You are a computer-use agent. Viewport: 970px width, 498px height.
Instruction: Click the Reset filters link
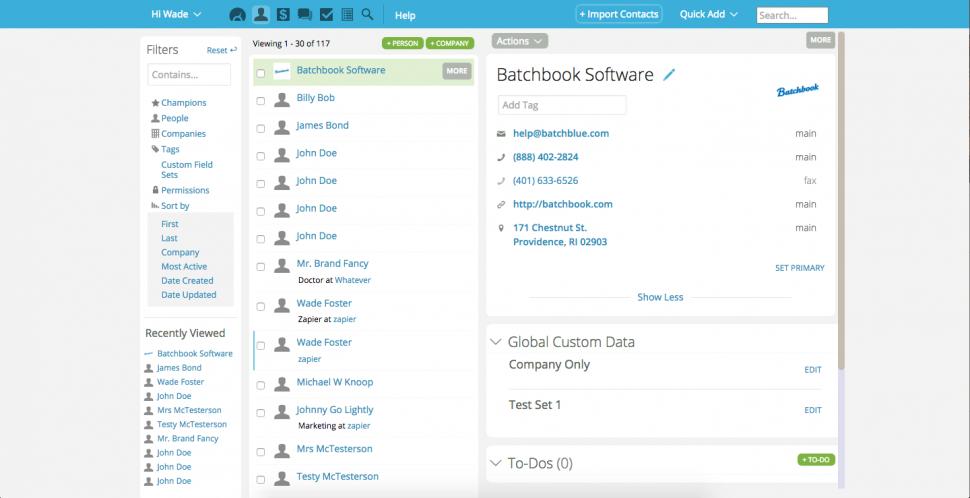coord(221,50)
